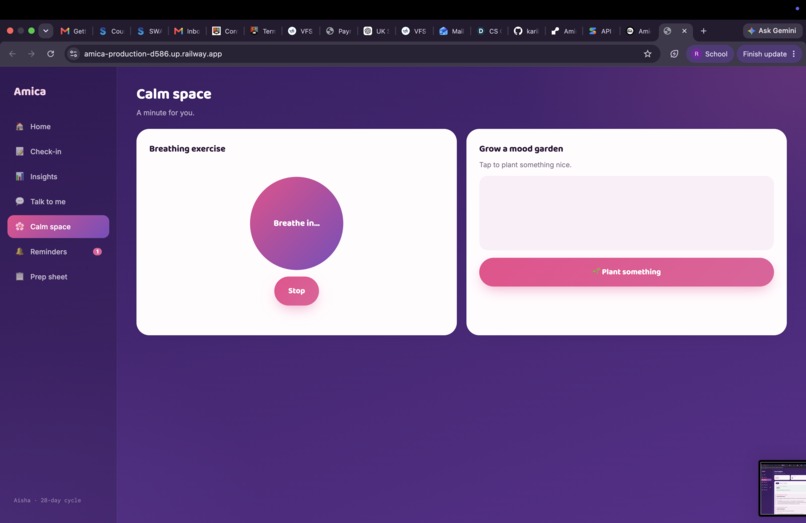
Task: Switch to the 'CS' tab
Action: point(489,31)
